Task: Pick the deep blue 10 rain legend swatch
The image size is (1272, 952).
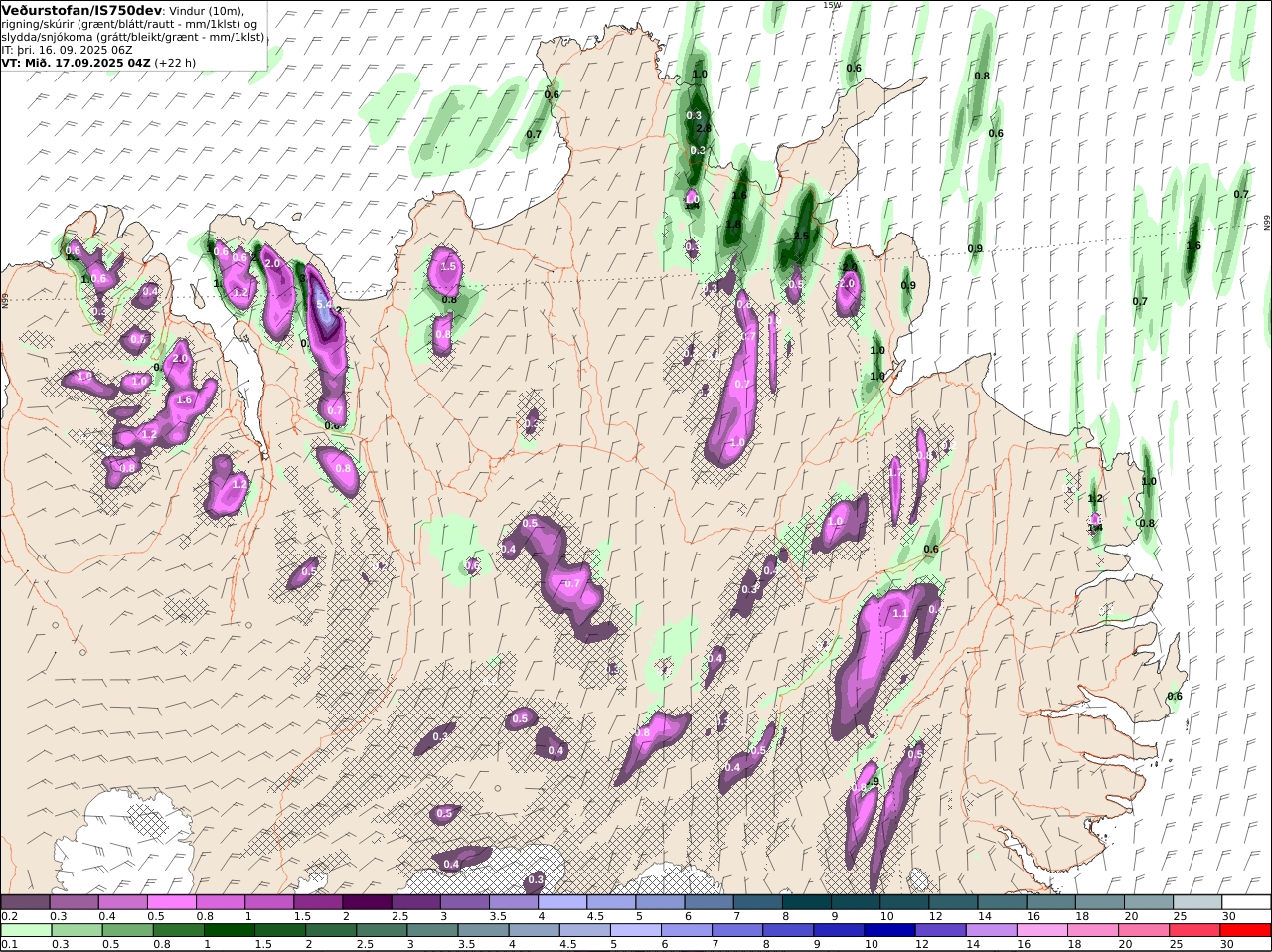Action: (889, 930)
